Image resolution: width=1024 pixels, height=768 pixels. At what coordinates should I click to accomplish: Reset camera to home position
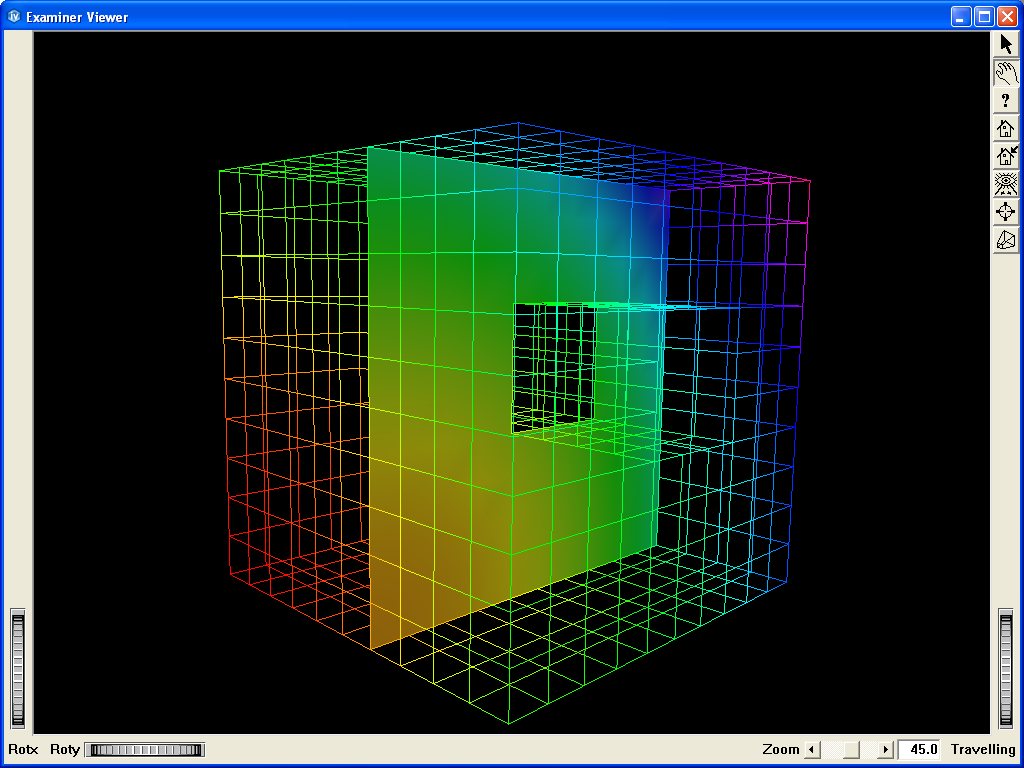click(1006, 128)
